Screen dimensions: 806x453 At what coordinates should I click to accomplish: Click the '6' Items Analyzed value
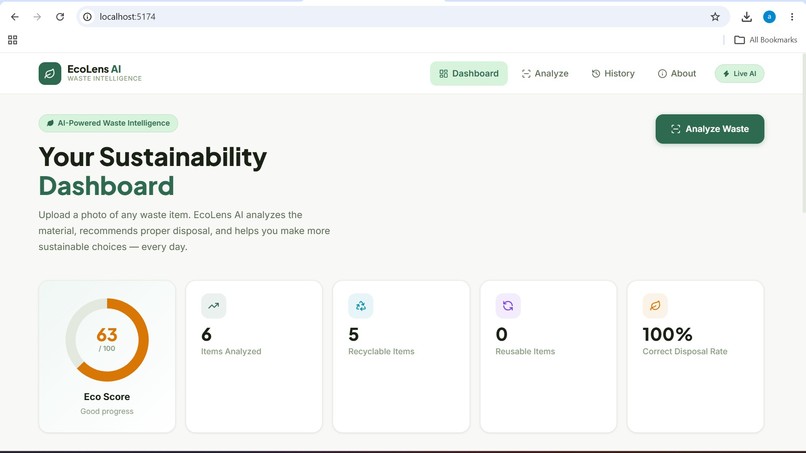pyautogui.click(x=206, y=335)
